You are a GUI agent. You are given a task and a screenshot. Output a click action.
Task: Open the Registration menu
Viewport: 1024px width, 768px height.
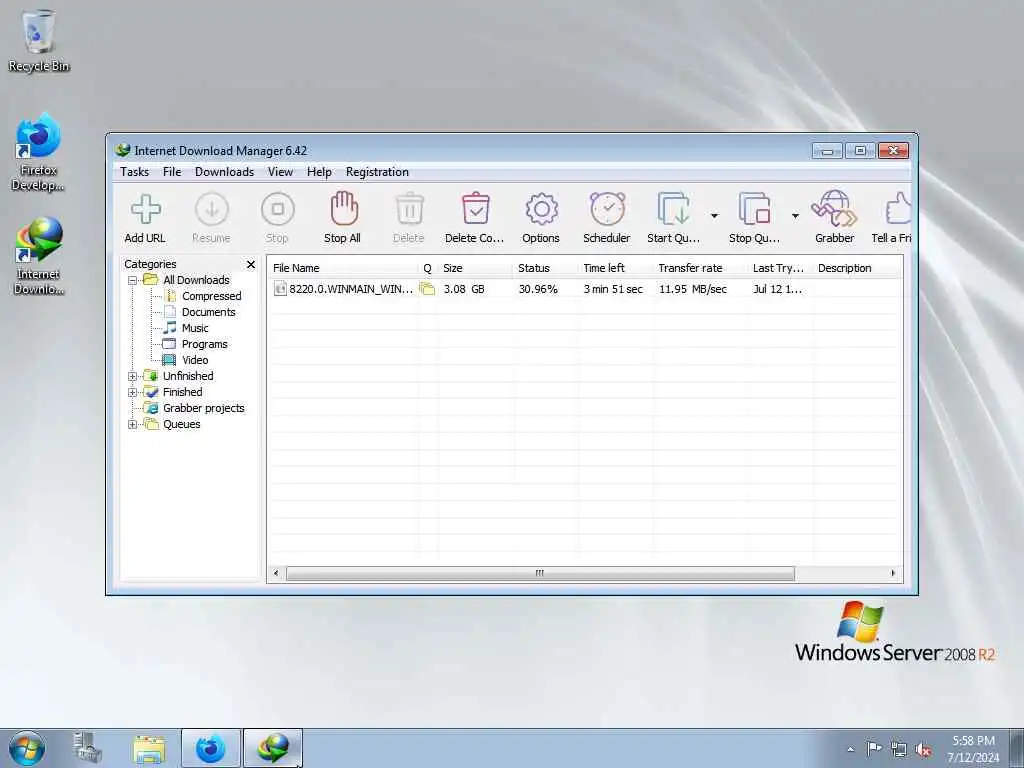click(x=377, y=172)
